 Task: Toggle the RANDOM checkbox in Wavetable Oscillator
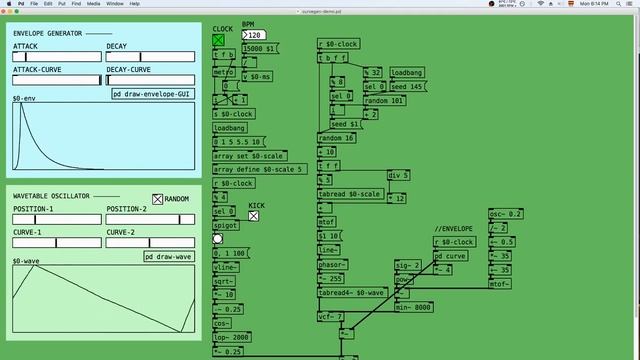(x=158, y=199)
